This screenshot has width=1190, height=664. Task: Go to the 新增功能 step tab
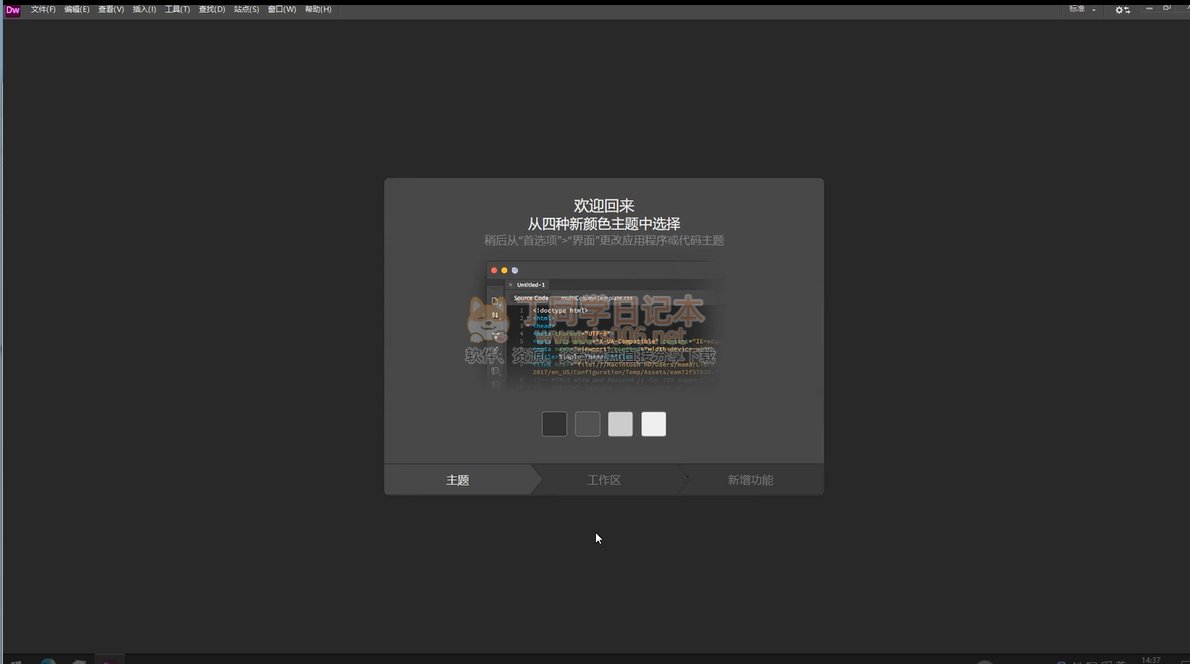point(750,480)
